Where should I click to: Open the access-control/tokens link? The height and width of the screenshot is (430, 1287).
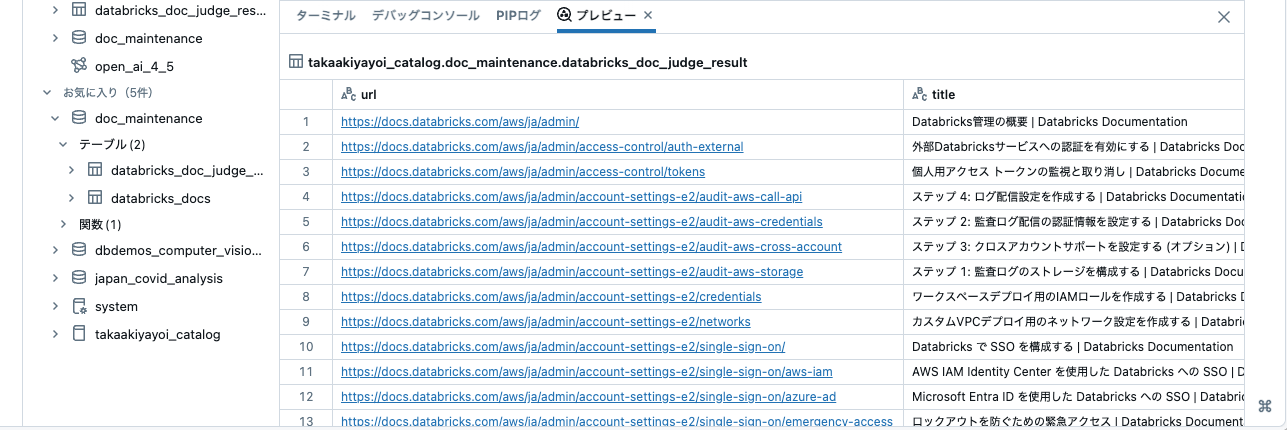523,172
